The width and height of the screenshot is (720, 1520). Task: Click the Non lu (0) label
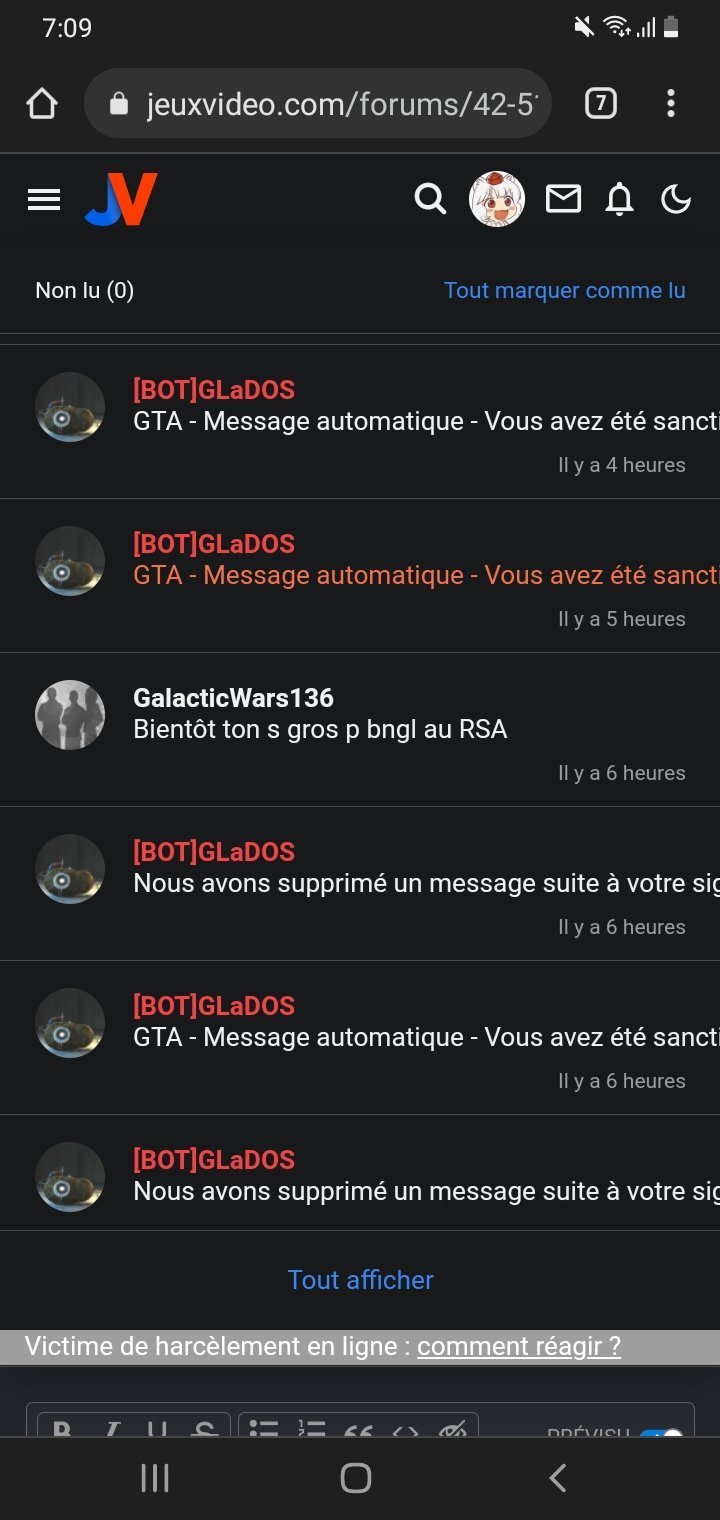pos(84,290)
